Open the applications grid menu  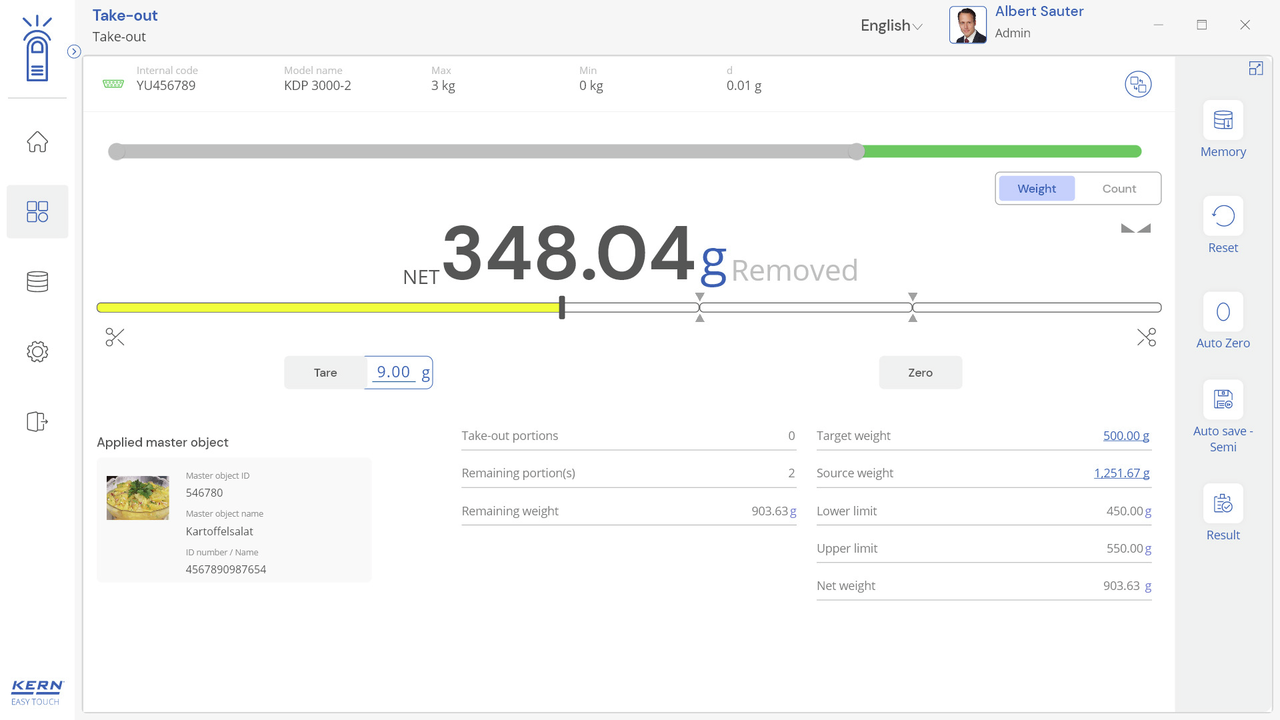37,212
